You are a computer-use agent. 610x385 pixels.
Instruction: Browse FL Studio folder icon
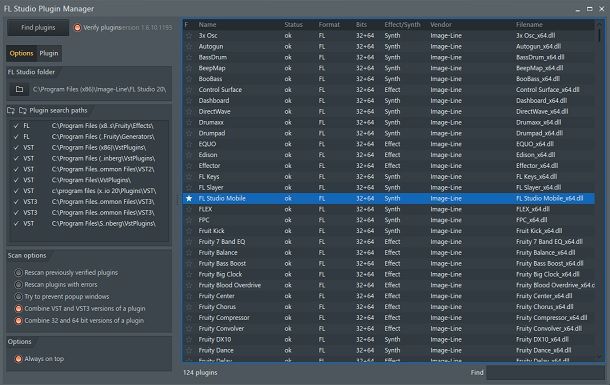[19, 89]
